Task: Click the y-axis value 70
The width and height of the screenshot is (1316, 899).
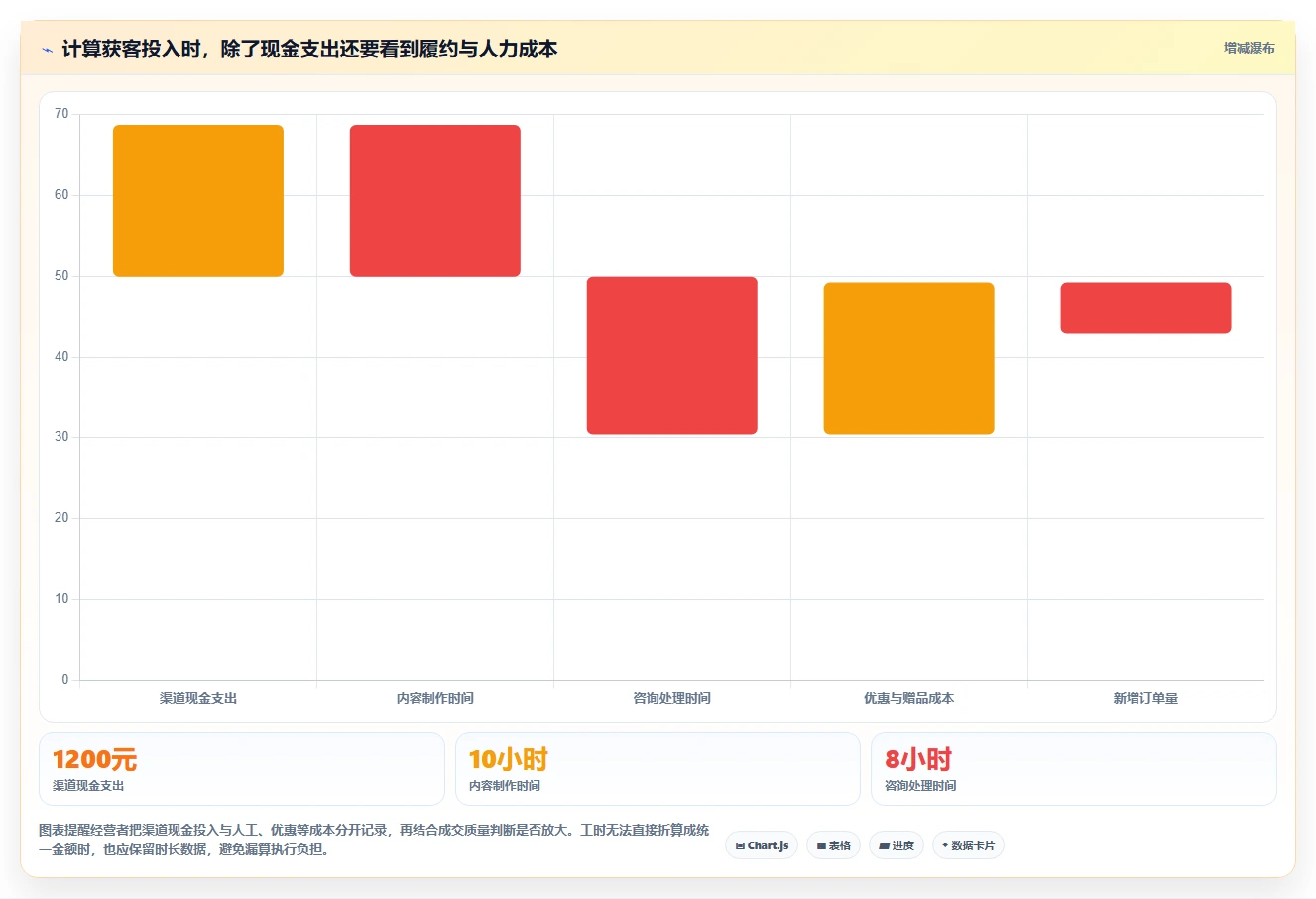Action: click(x=61, y=114)
